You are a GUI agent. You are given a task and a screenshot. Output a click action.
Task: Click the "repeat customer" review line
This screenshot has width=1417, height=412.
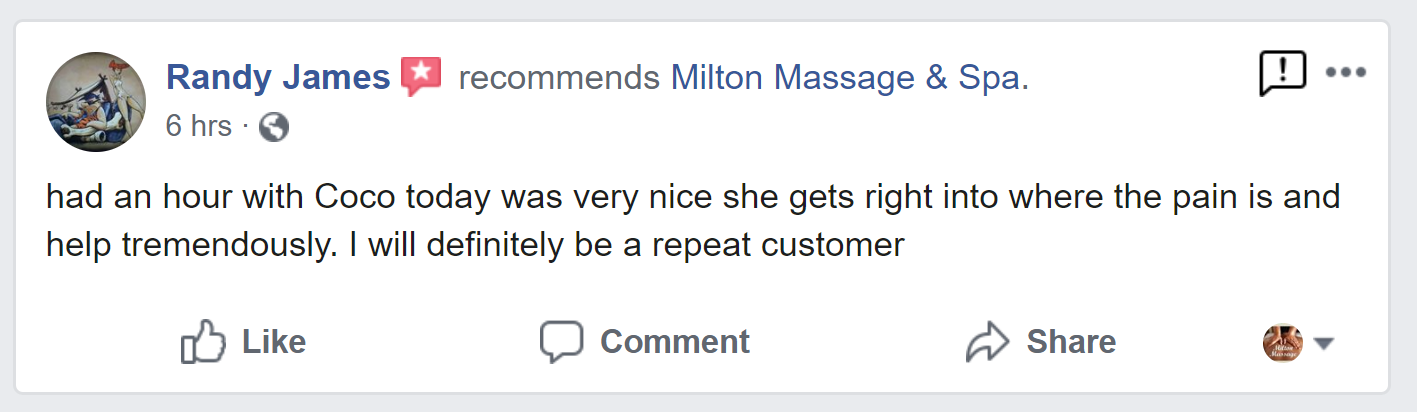[475, 244]
